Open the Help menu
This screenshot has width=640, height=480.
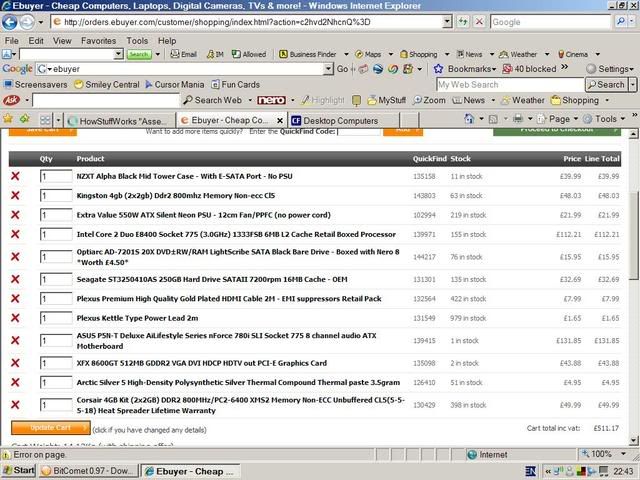pos(167,41)
